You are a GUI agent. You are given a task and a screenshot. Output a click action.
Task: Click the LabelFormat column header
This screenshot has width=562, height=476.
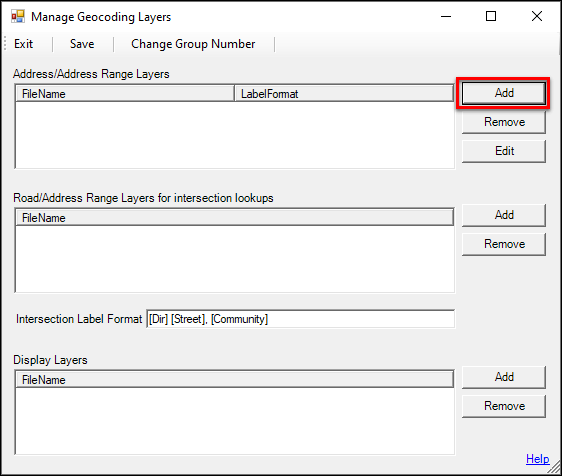click(344, 94)
